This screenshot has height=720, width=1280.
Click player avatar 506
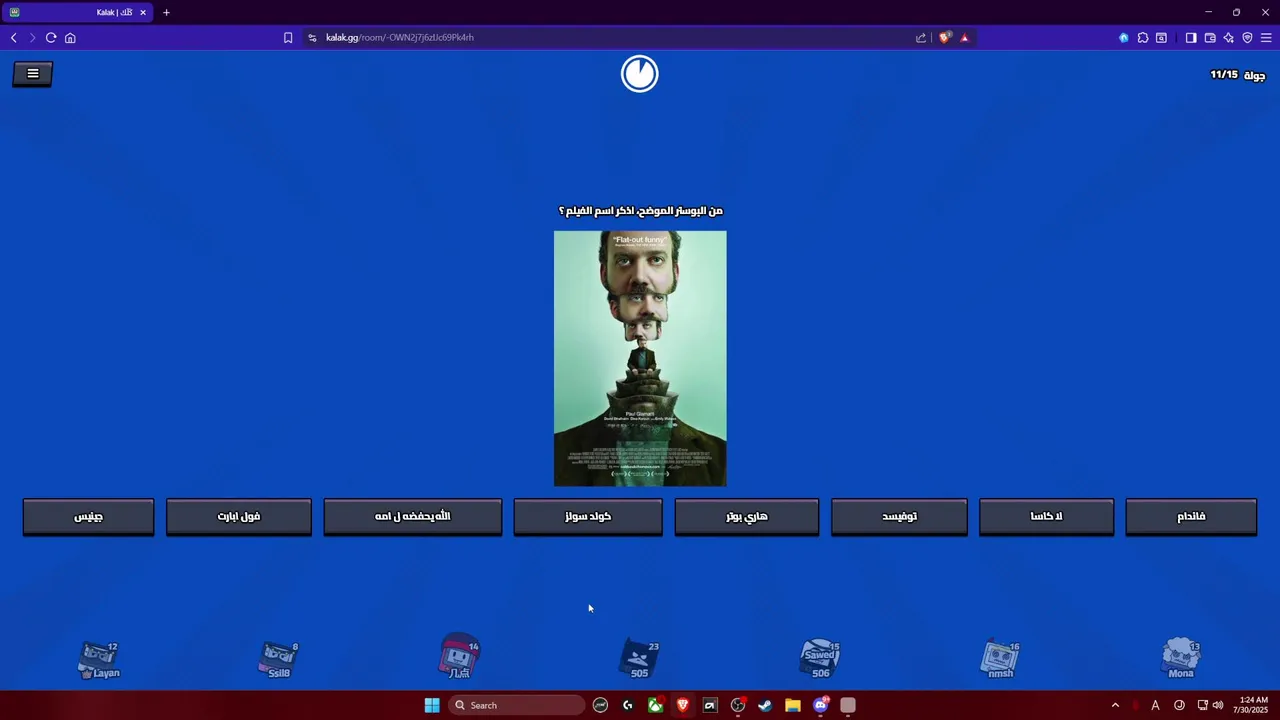coord(820,660)
